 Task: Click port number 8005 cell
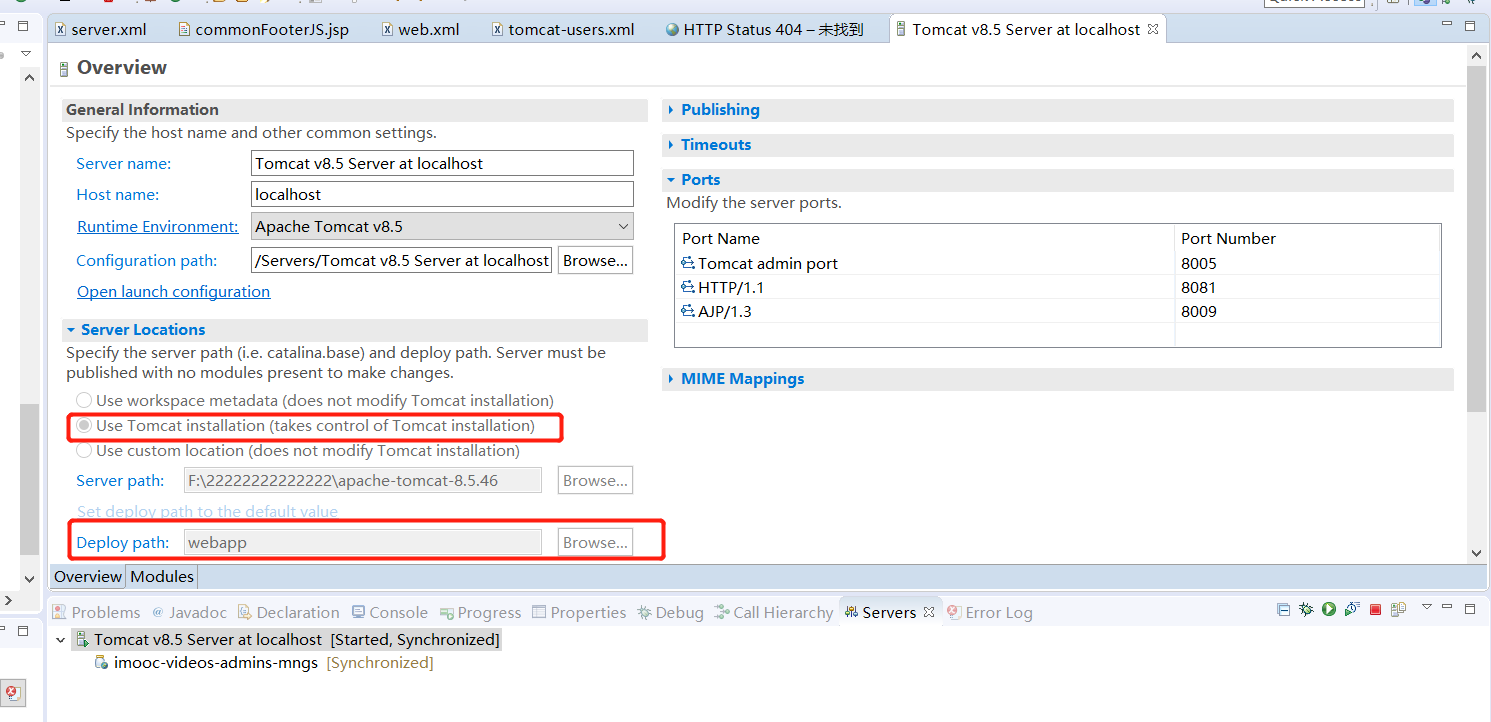coord(1198,263)
